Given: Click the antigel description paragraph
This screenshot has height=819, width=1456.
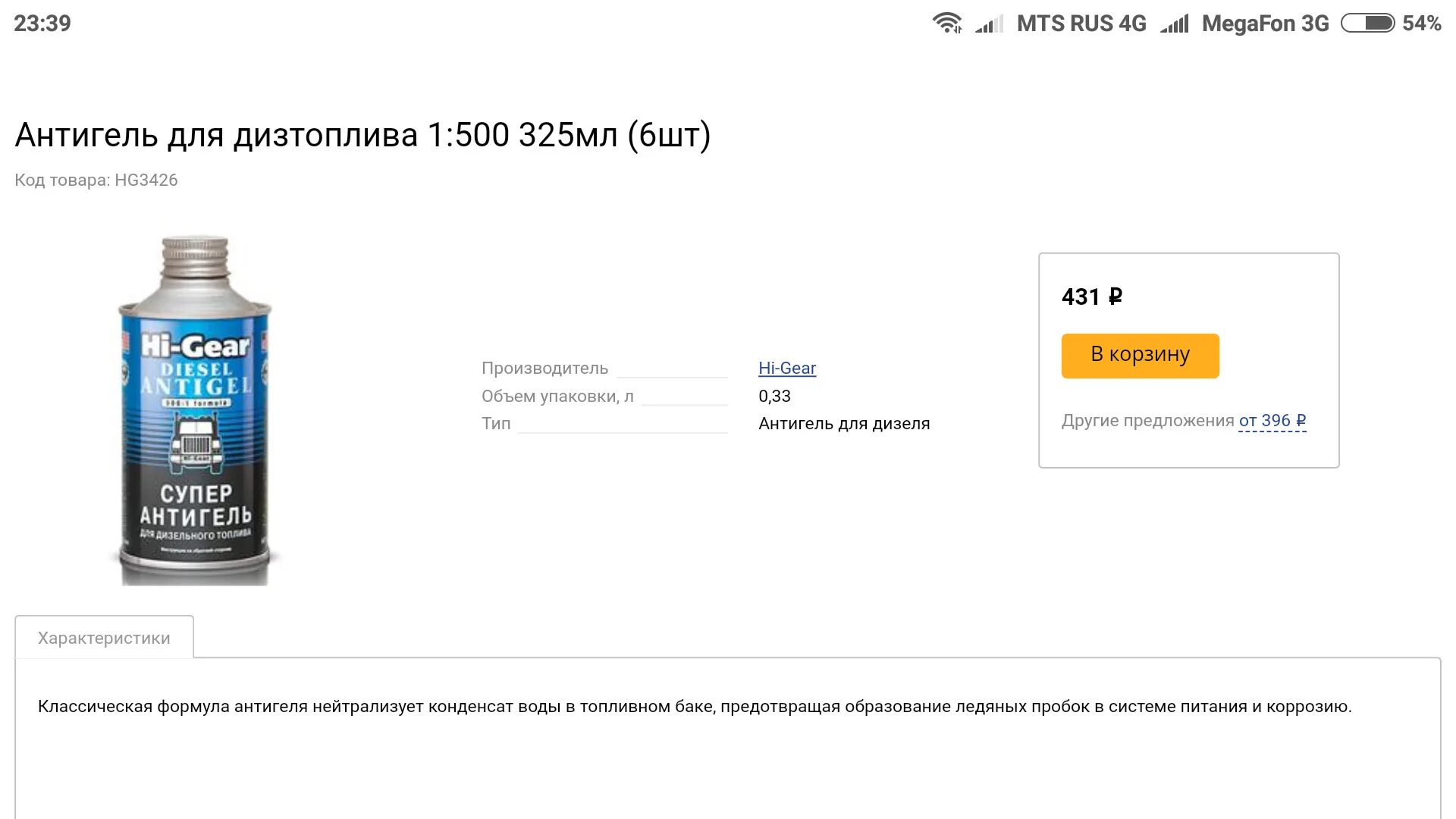Looking at the screenshot, I should point(694,707).
